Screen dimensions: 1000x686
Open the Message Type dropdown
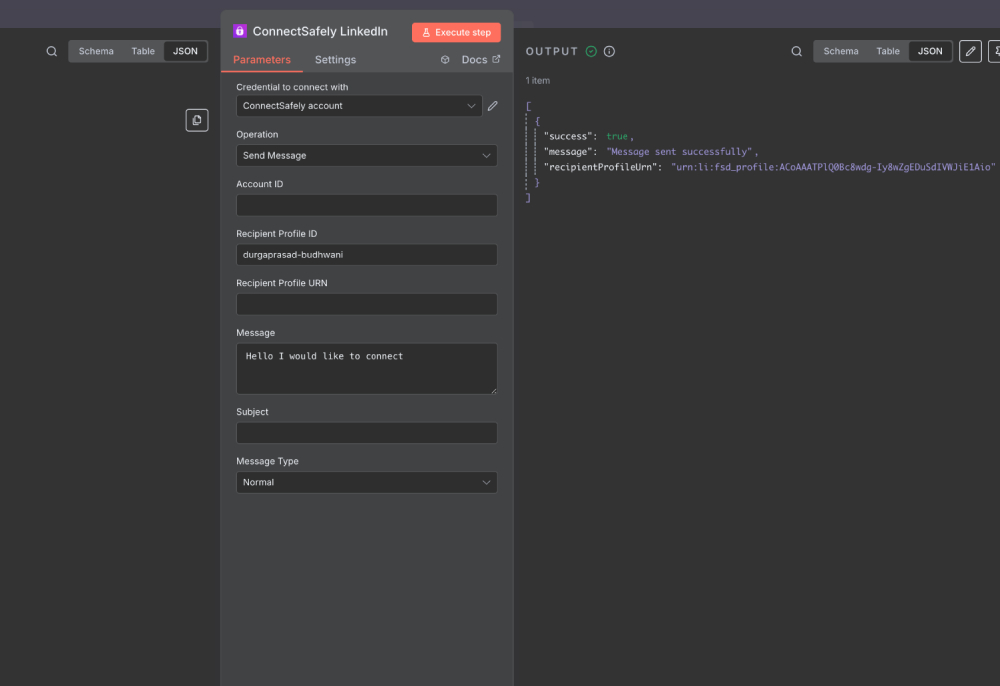point(366,482)
